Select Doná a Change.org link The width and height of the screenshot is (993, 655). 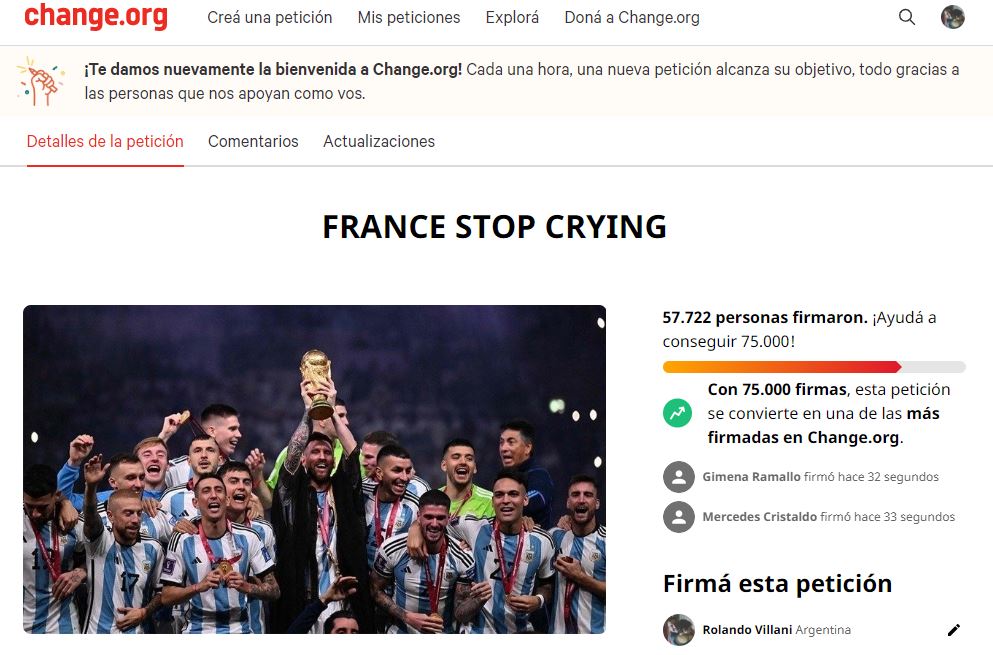point(632,18)
